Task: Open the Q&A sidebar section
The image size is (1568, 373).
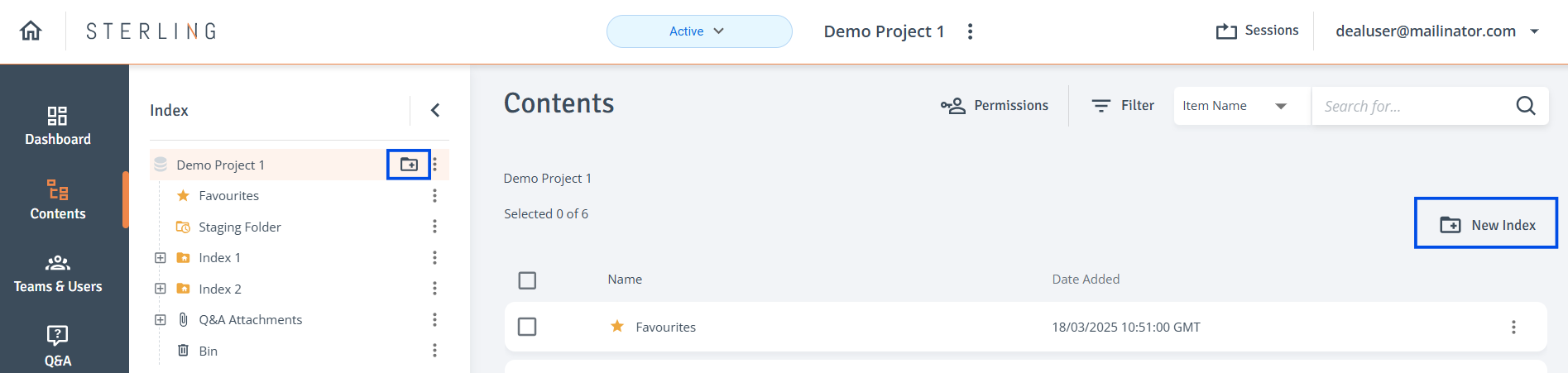Action: tap(58, 346)
